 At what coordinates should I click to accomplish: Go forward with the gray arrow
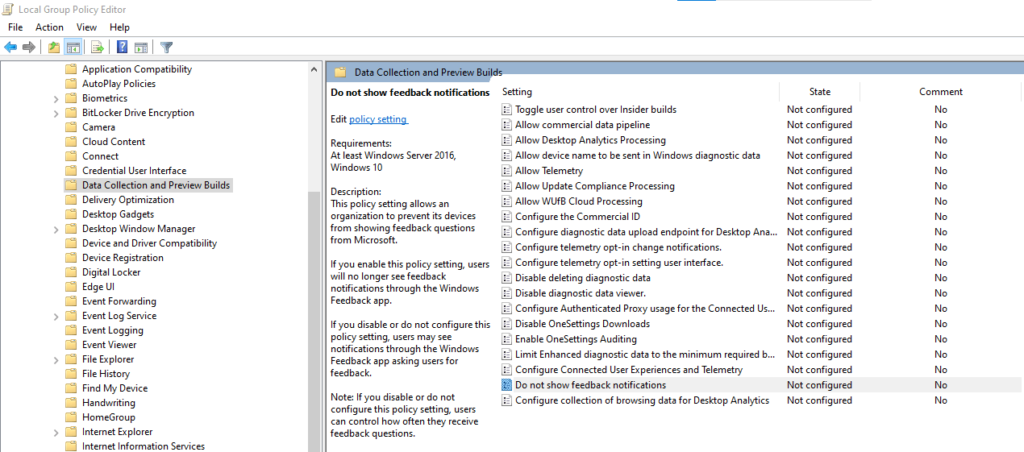(x=28, y=47)
